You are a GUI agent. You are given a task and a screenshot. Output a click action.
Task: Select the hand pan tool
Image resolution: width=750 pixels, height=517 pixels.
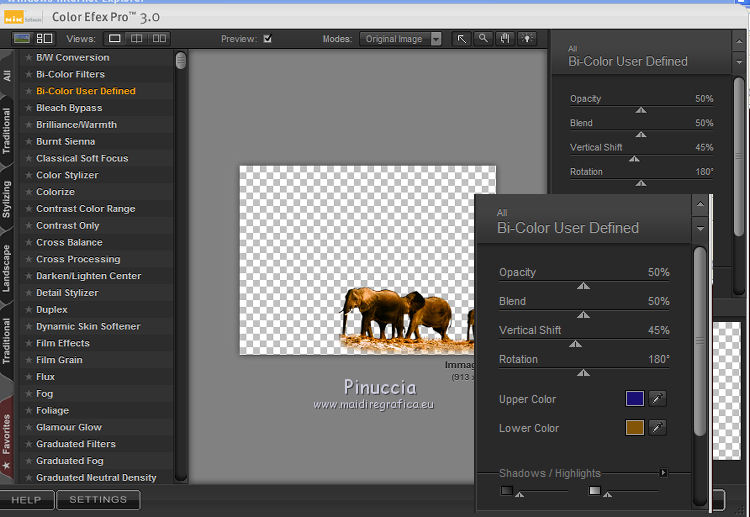505,39
